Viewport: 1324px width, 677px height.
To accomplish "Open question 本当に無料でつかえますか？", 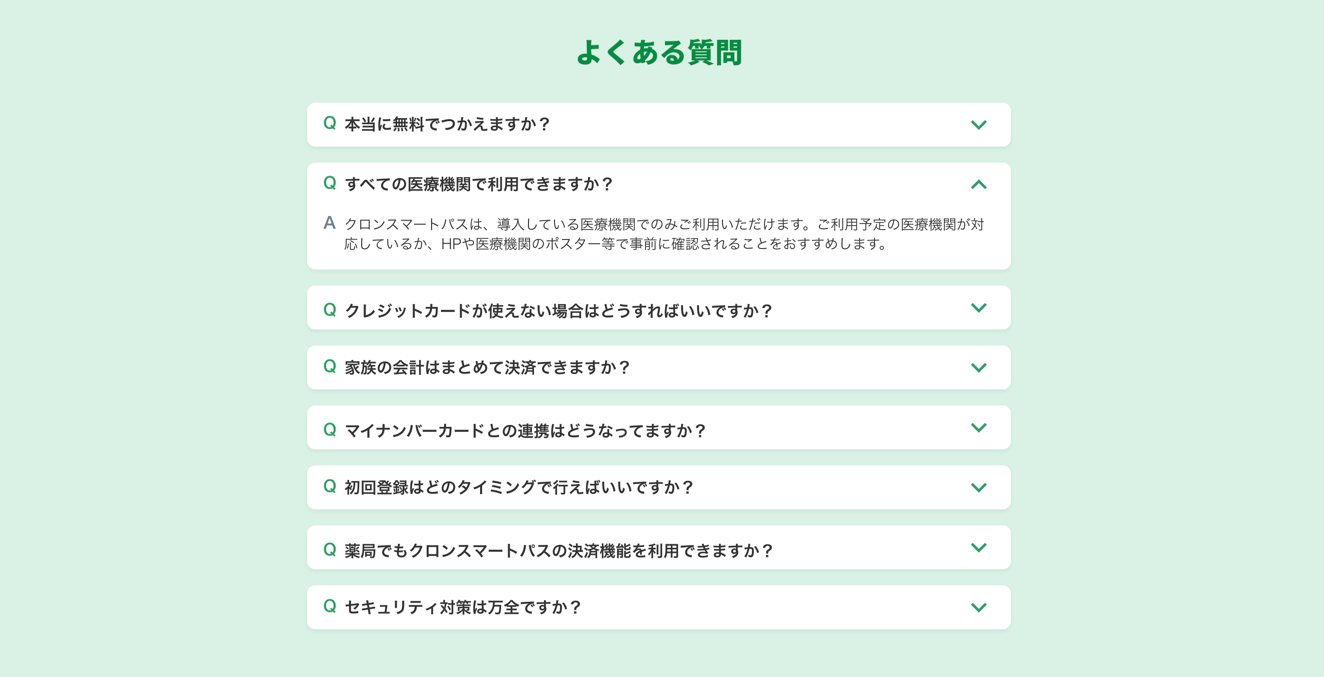I will [x=659, y=125].
